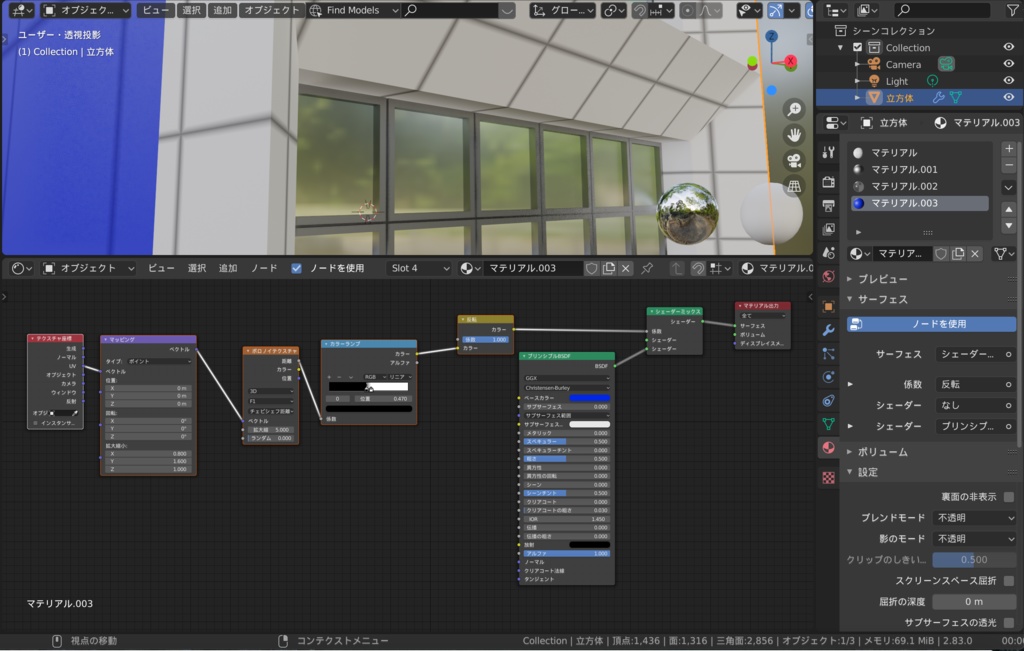Open the Scene properties tab
The image size is (1024, 651).
tap(828, 253)
